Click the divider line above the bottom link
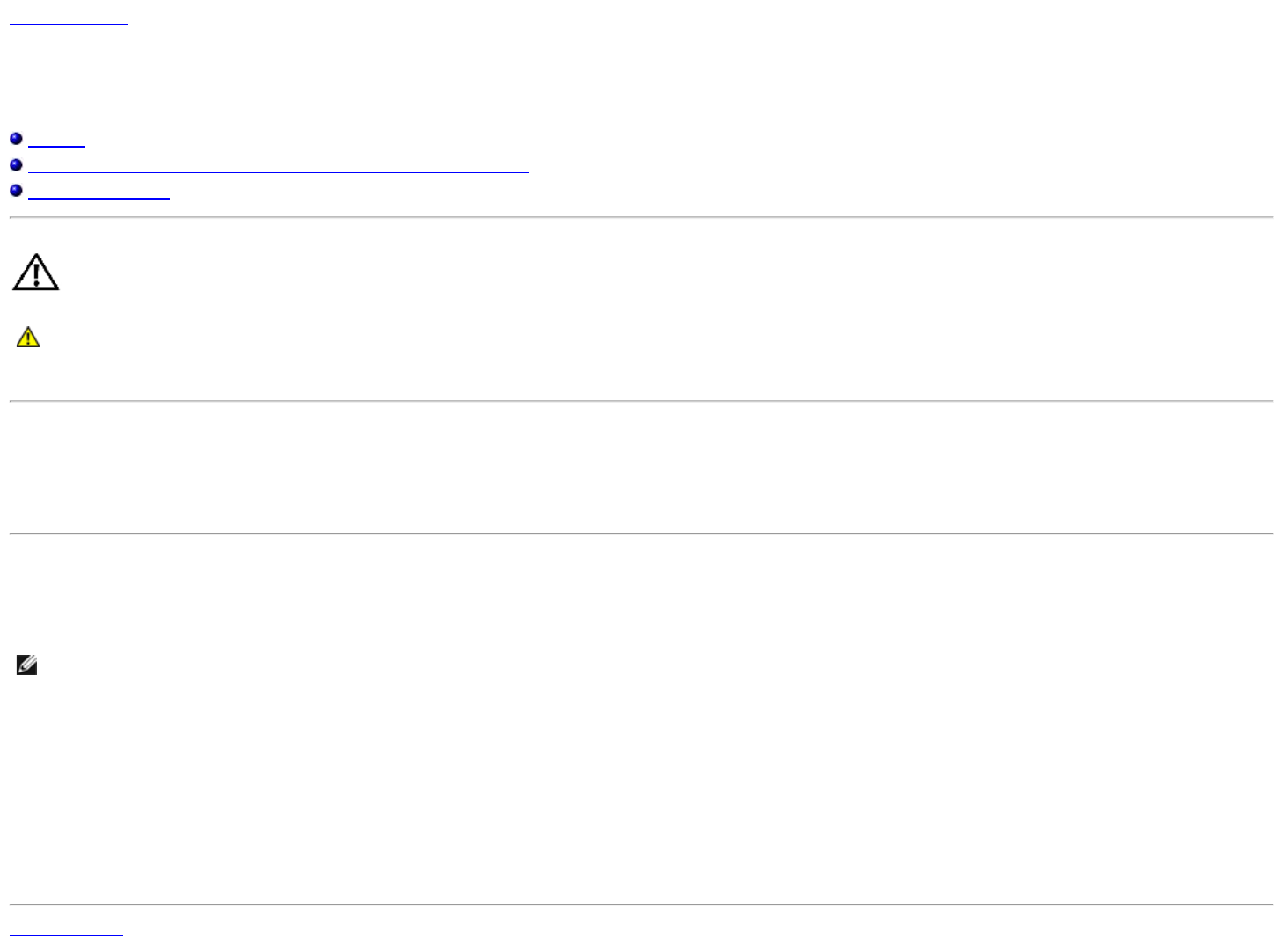Image resolution: width=1284 pixels, height=952 pixels. point(641,905)
